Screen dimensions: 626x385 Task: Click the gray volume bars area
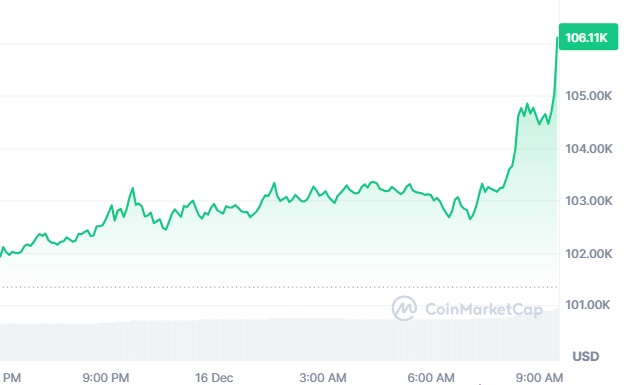tap(279, 339)
